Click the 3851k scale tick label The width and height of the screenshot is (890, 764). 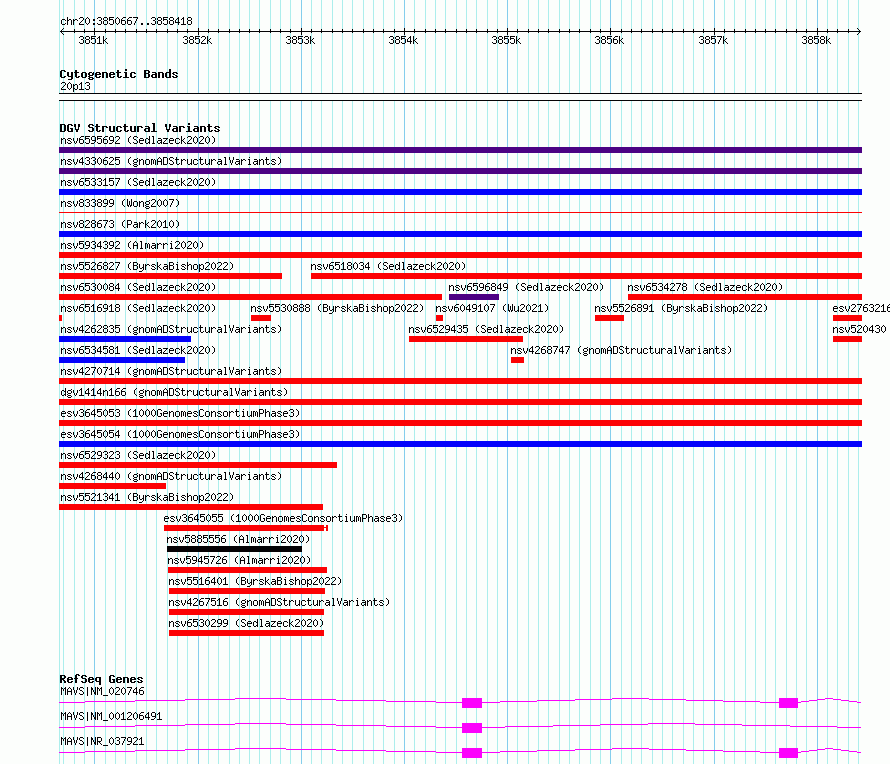pyautogui.click(x=93, y=40)
